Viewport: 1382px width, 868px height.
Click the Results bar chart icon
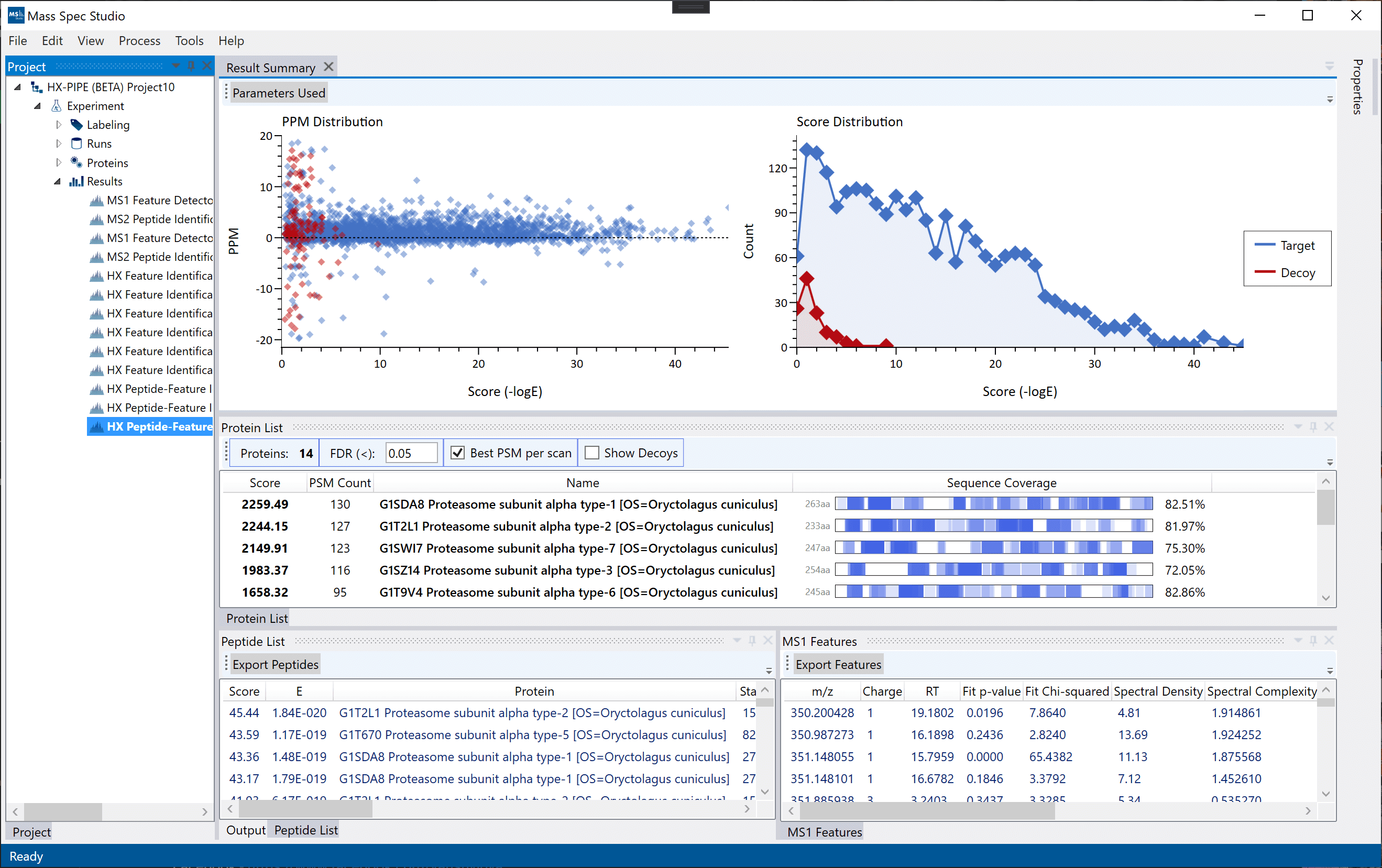click(x=76, y=181)
